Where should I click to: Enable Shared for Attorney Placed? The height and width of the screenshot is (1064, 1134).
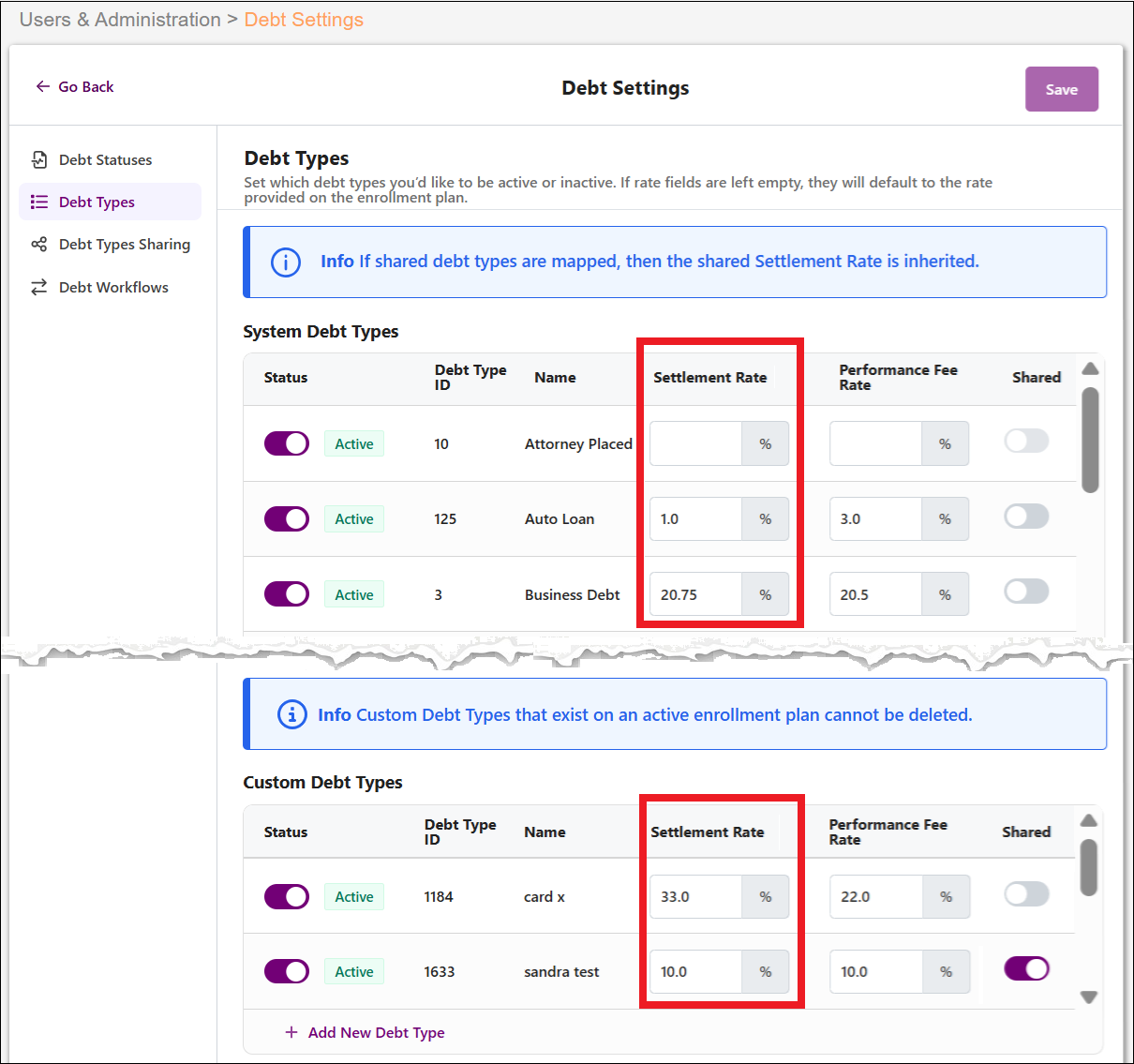point(1026,441)
